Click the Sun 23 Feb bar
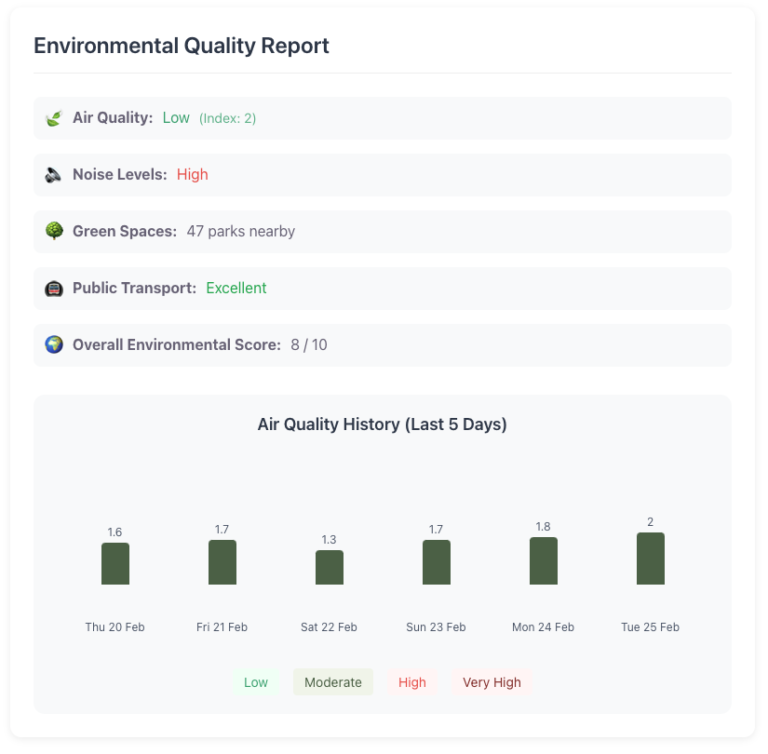Screen dimensions: 768x754 tap(436, 563)
